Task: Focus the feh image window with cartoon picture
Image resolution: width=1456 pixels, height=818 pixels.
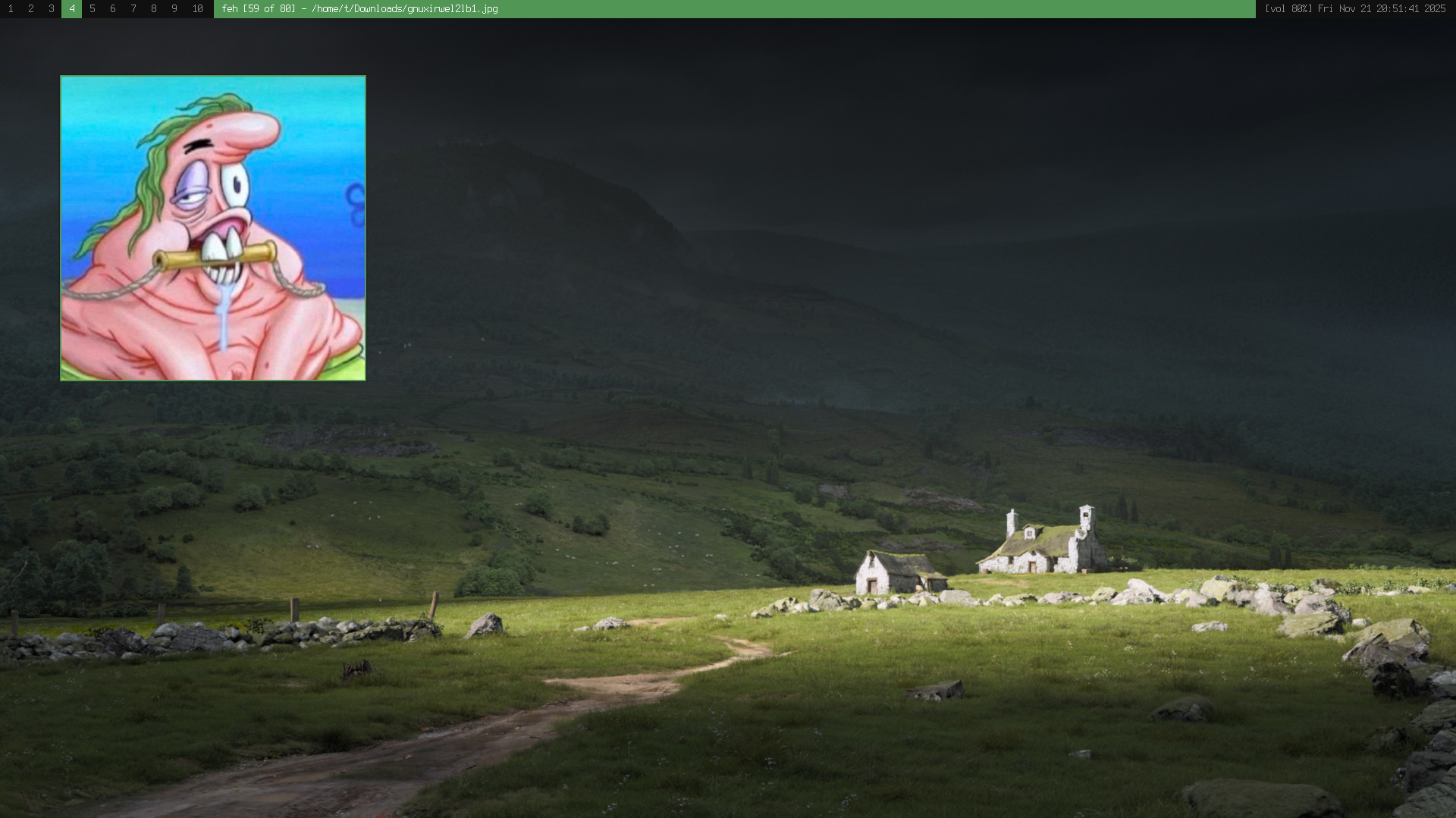Action: [x=213, y=228]
